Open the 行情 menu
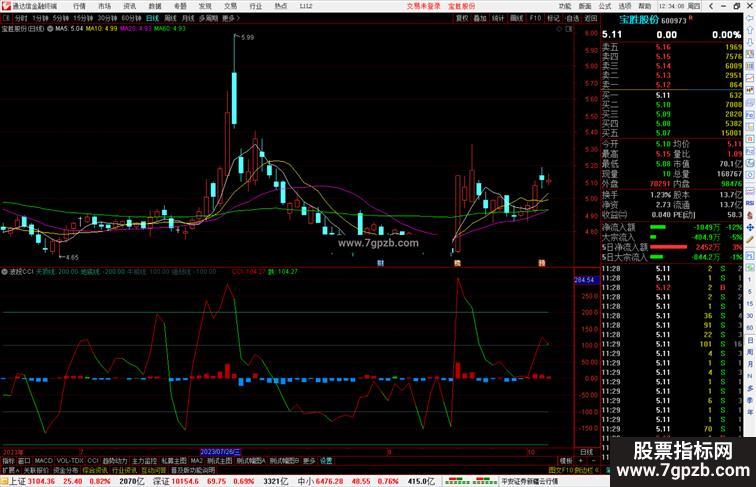 [x=80, y=6]
